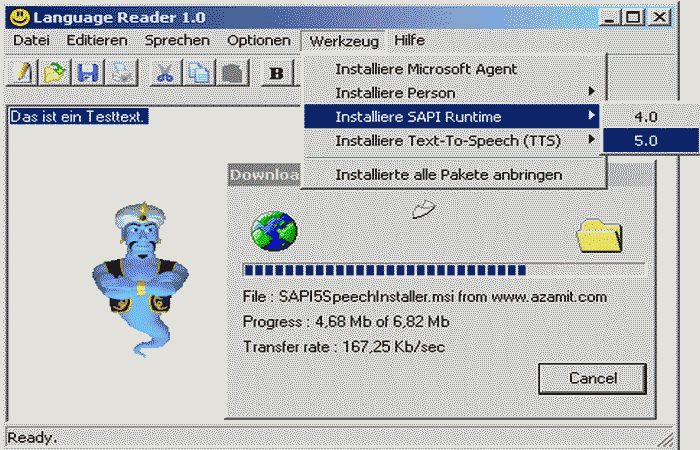Click the yellow folder icon in dialog
The height and width of the screenshot is (450, 700).
[x=600, y=235]
